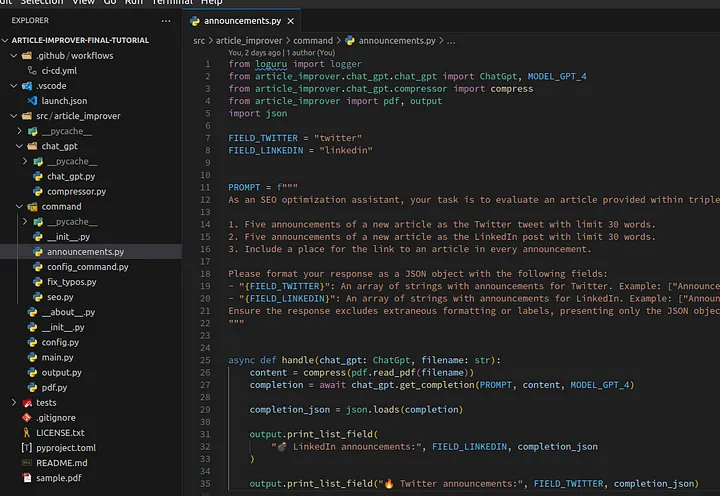Click the chat_gpt.py Python icon
Image resolution: width=720 pixels, height=496 pixels.
click(x=38, y=176)
